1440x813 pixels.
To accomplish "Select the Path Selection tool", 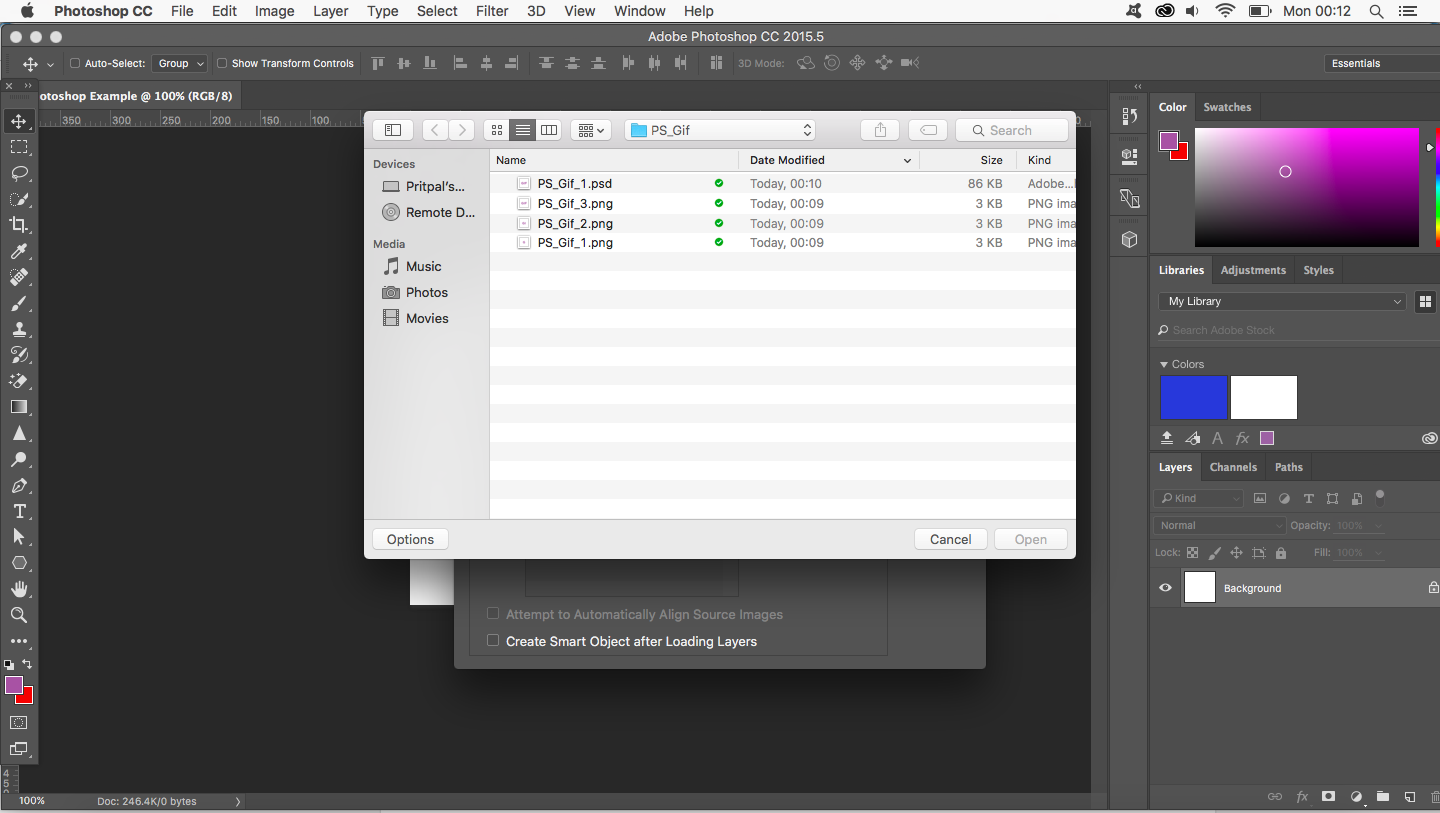I will 19,537.
